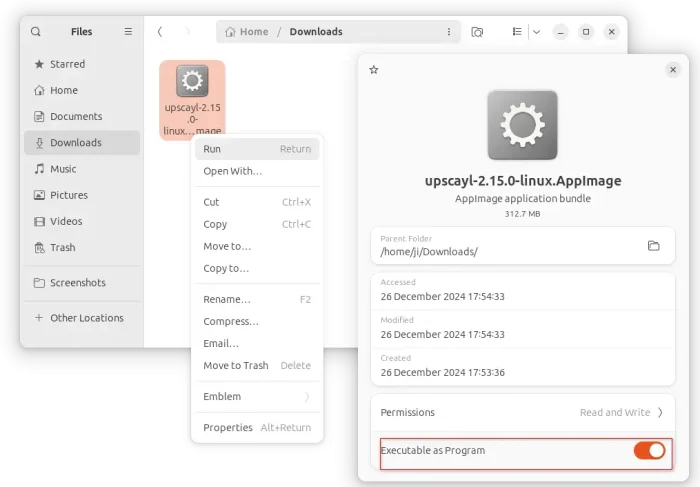This screenshot has height=487, width=700.
Task: Choose Rename… in context menu
Action: click(x=257, y=300)
